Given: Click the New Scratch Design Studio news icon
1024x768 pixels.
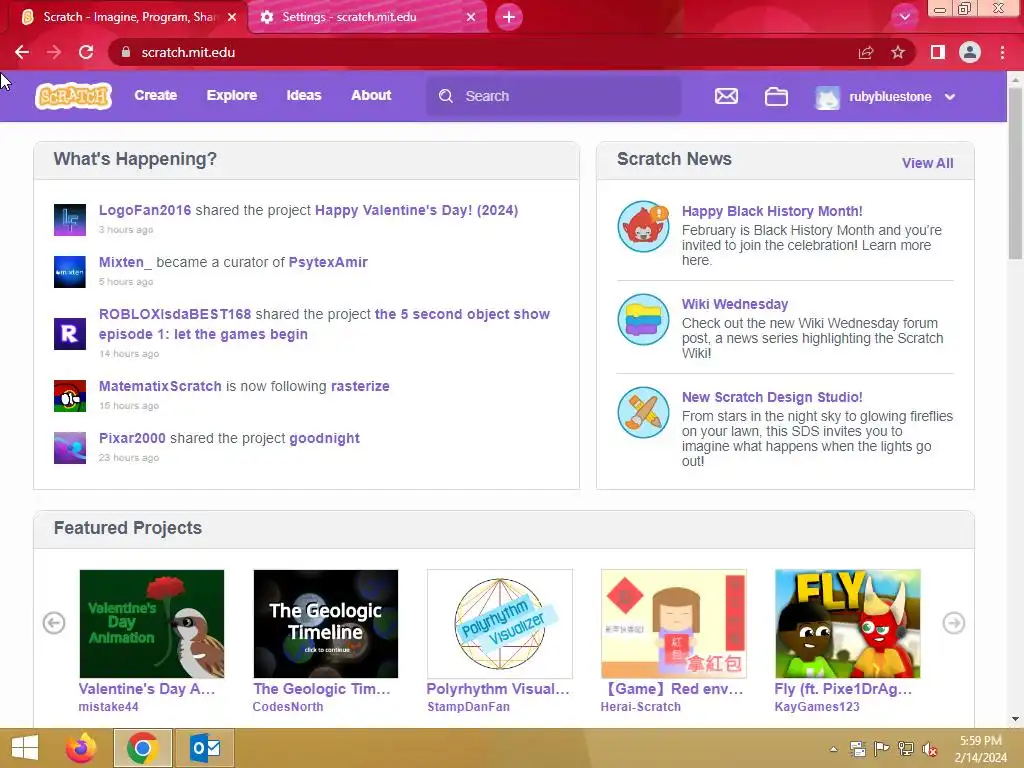Looking at the screenshot, I should click(643, 413).
